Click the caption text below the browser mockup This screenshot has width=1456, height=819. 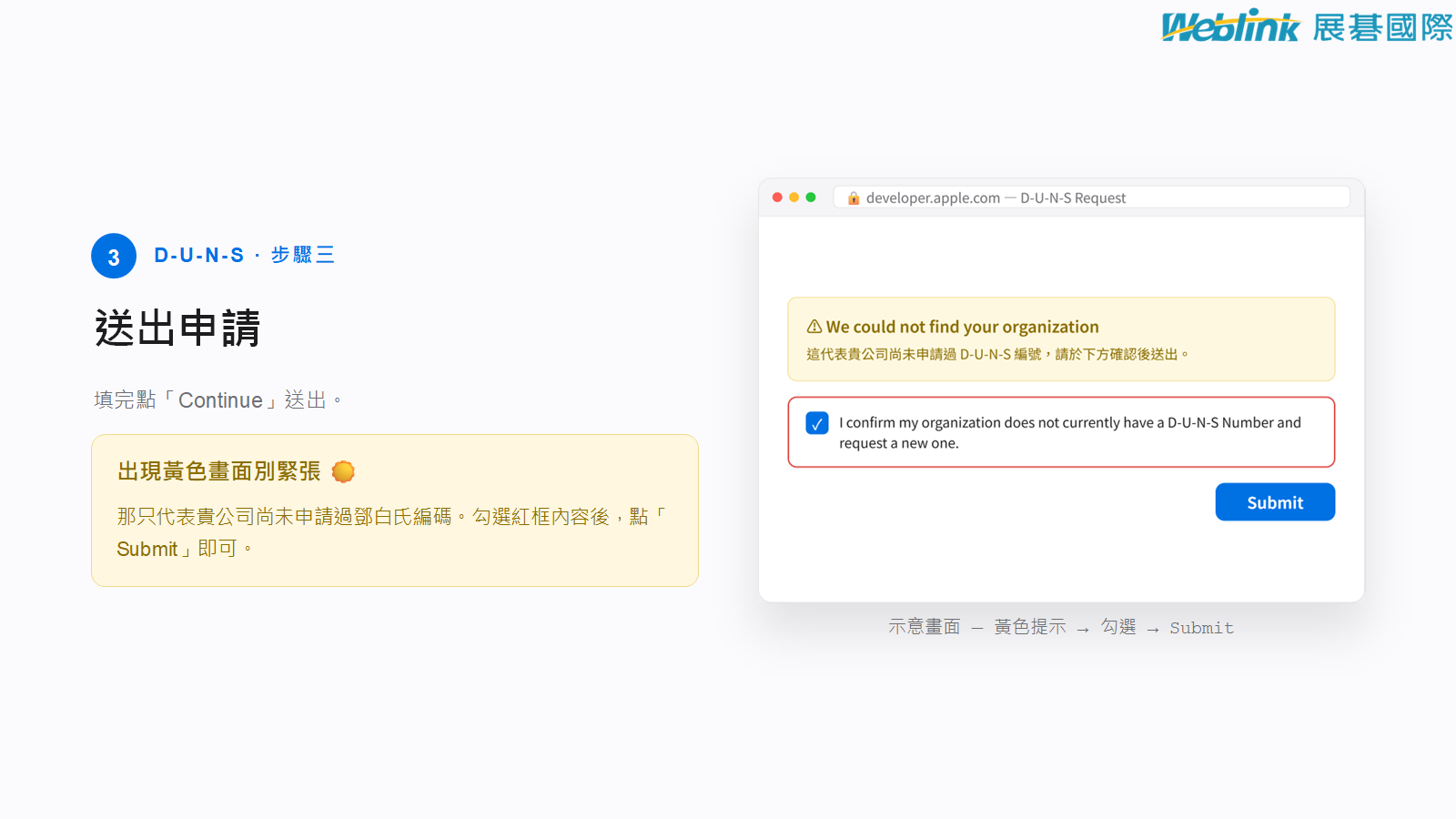[1061, 627]
